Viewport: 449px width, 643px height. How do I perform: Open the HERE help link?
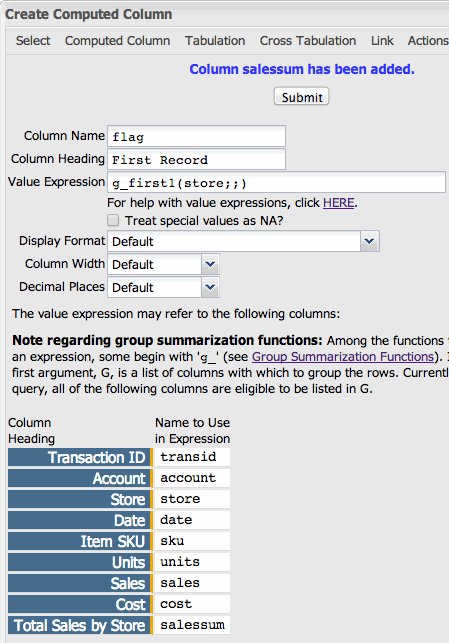[x=338, y=203]
